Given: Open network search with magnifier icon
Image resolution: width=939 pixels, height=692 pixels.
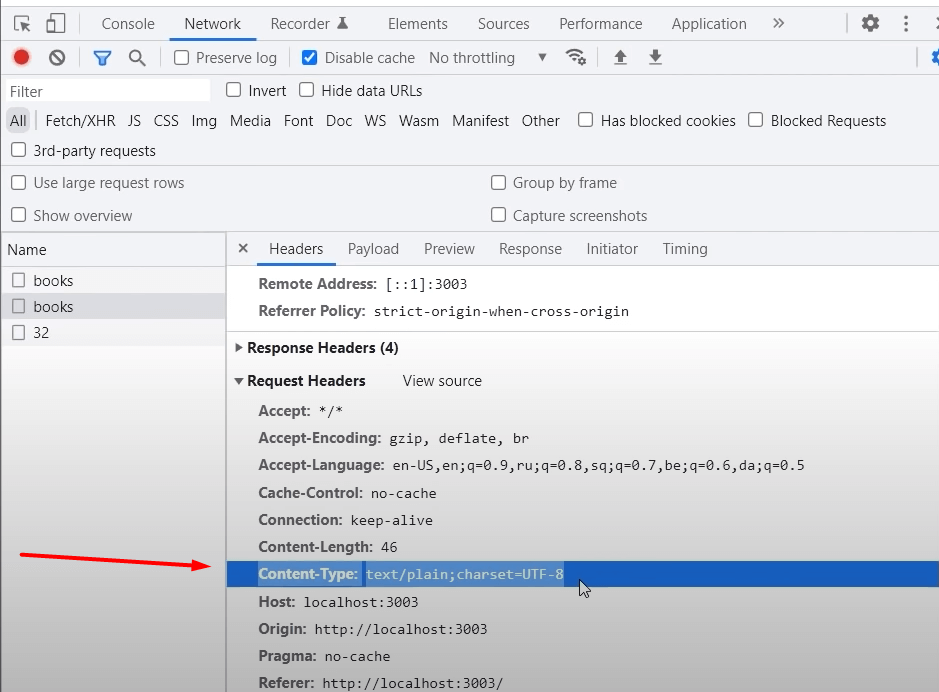Looking at the screenshot, I should click(x=137, y=58).
